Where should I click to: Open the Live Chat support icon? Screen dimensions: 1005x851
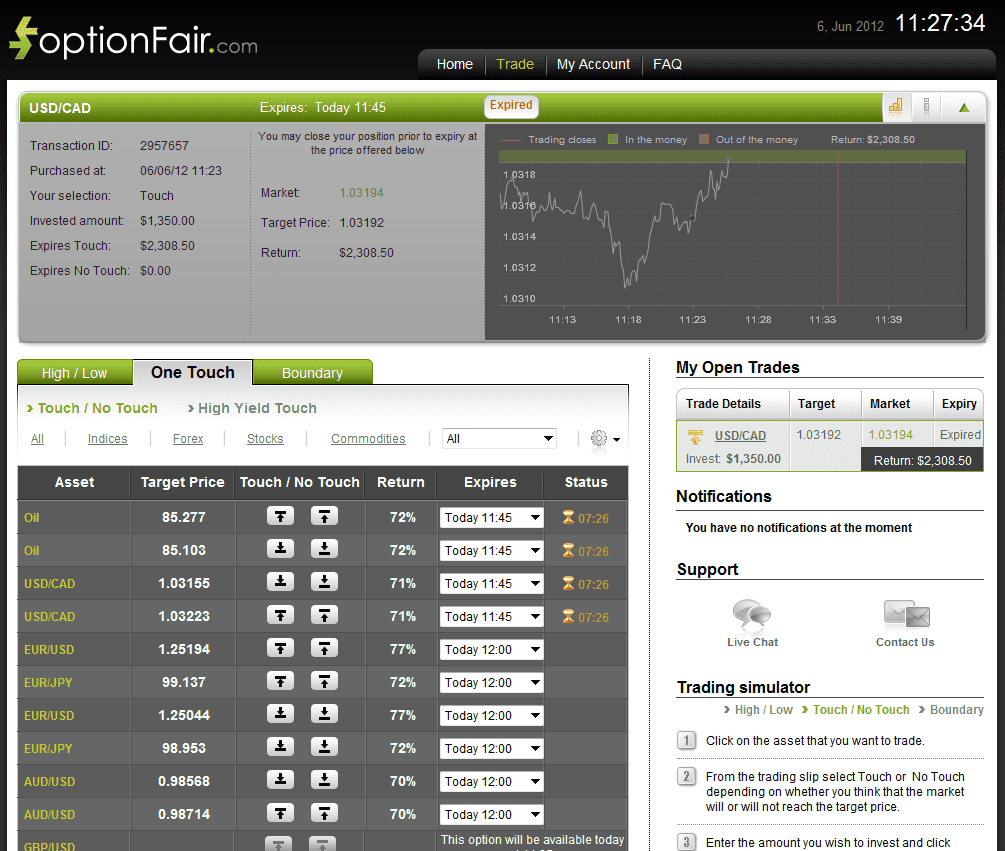coord(752,611)
